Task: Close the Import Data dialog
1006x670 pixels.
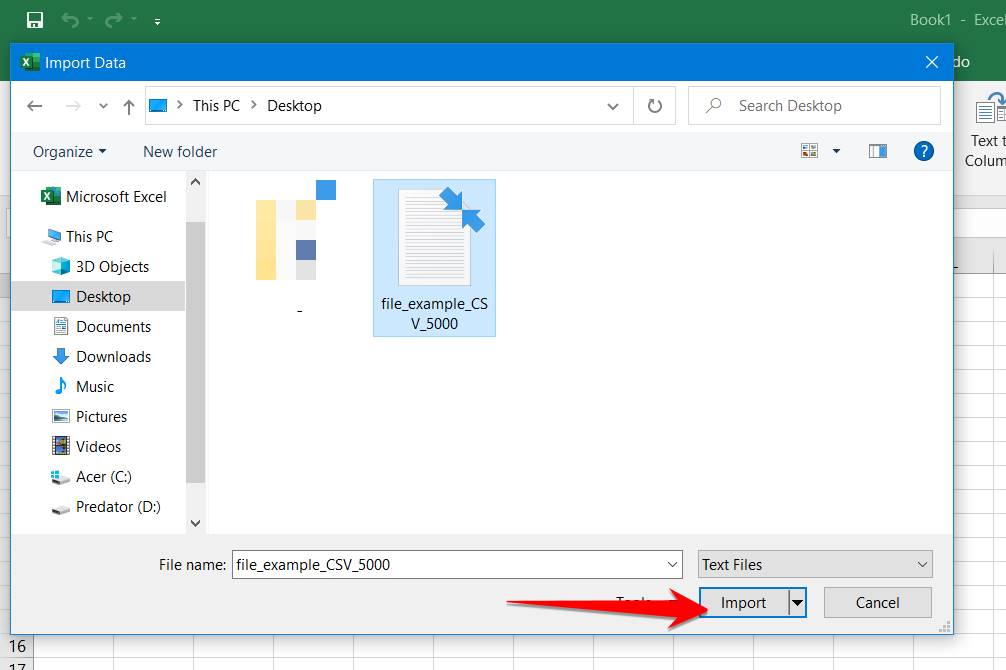Action: click(932, 62)
